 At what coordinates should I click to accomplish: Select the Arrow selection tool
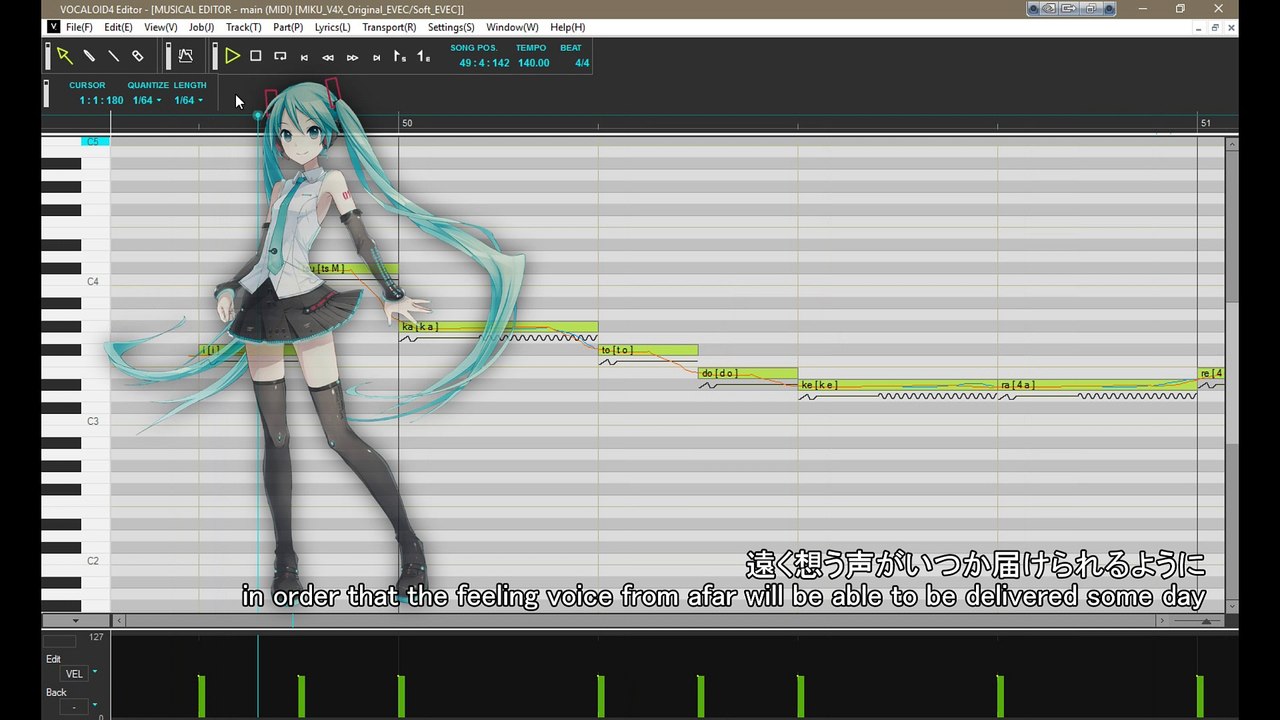click(64, 56)
